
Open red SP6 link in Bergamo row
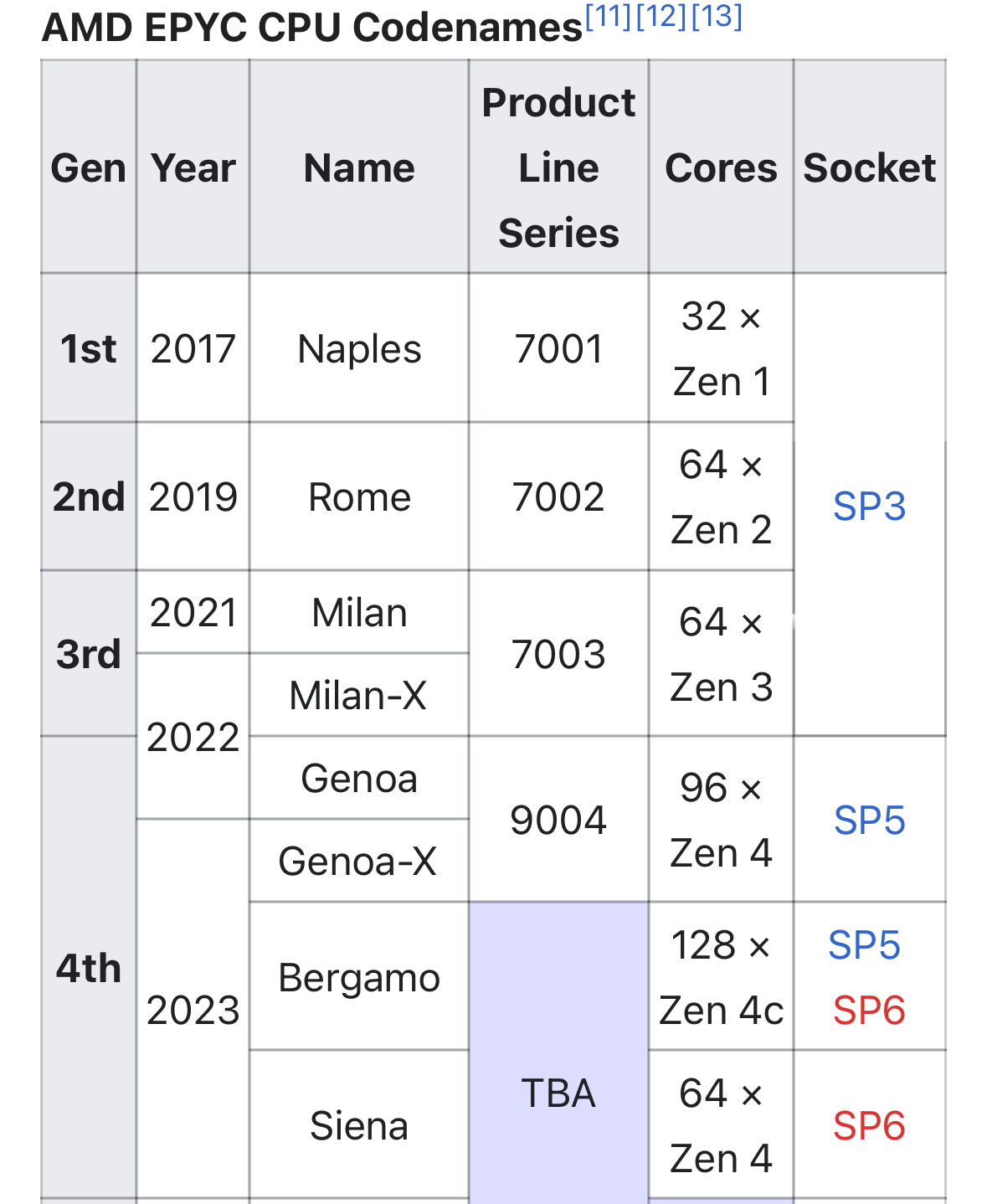pos(869,1011)
